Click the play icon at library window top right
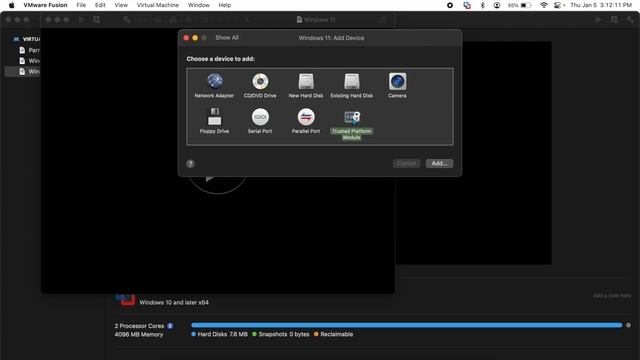 click(598, 20)
